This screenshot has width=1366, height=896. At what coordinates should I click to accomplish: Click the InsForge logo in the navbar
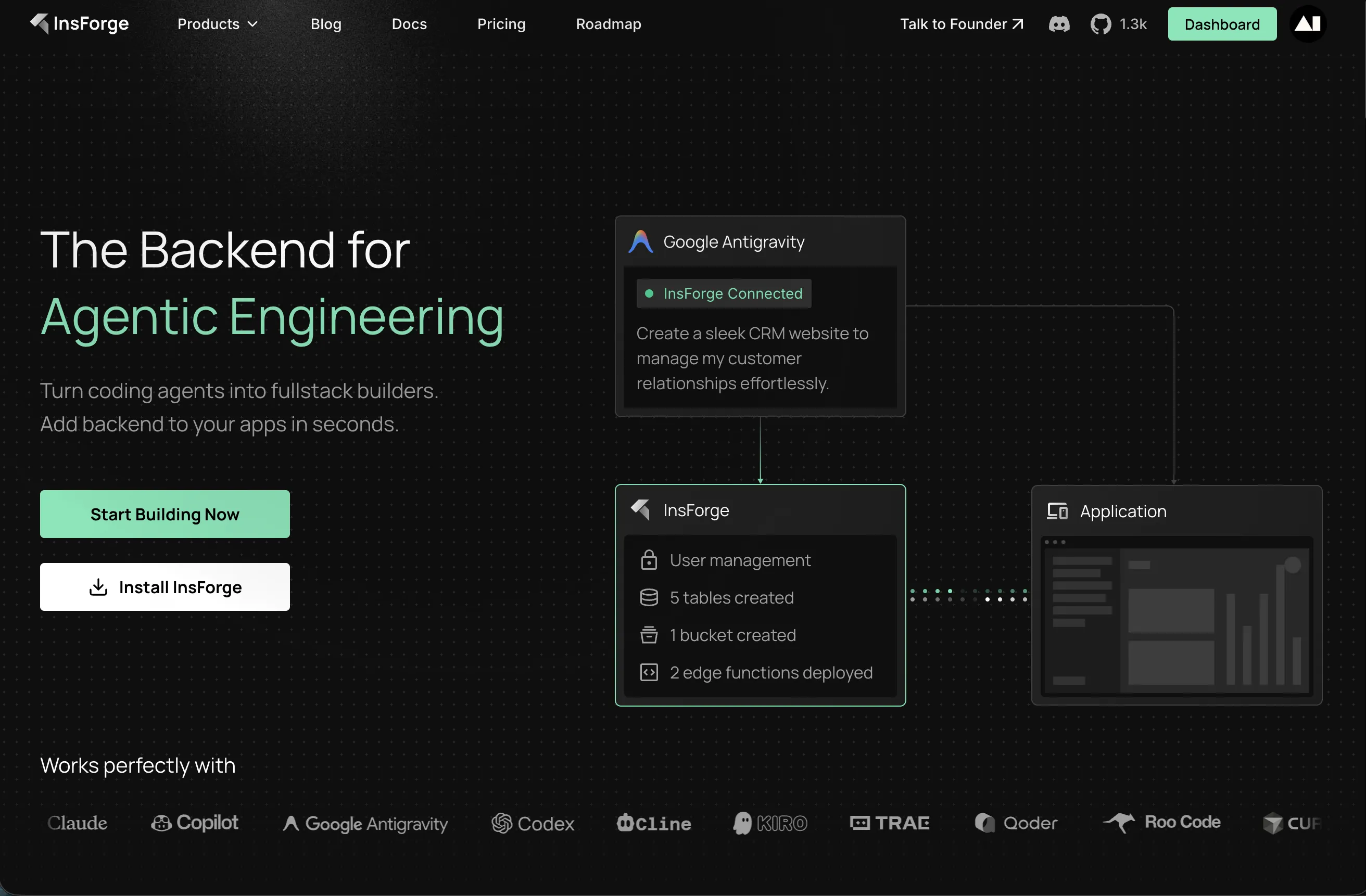(x=79, y=23)
